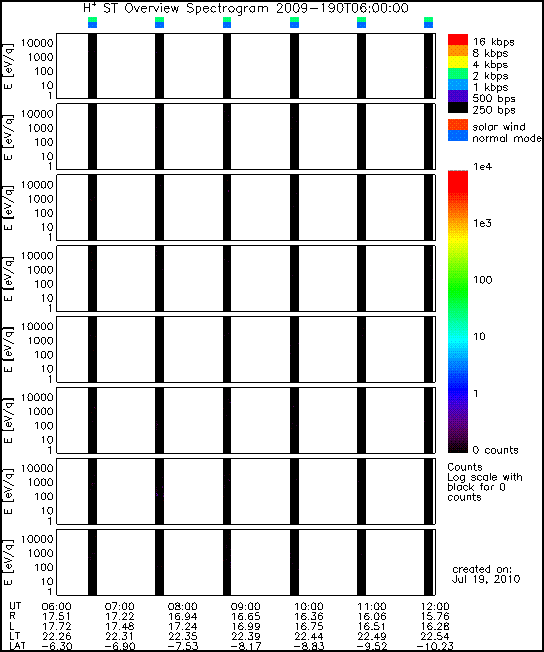This screenshot has height=652, width=544.
Task: Click the LT value 22.35
Action: tap(183, 637)
